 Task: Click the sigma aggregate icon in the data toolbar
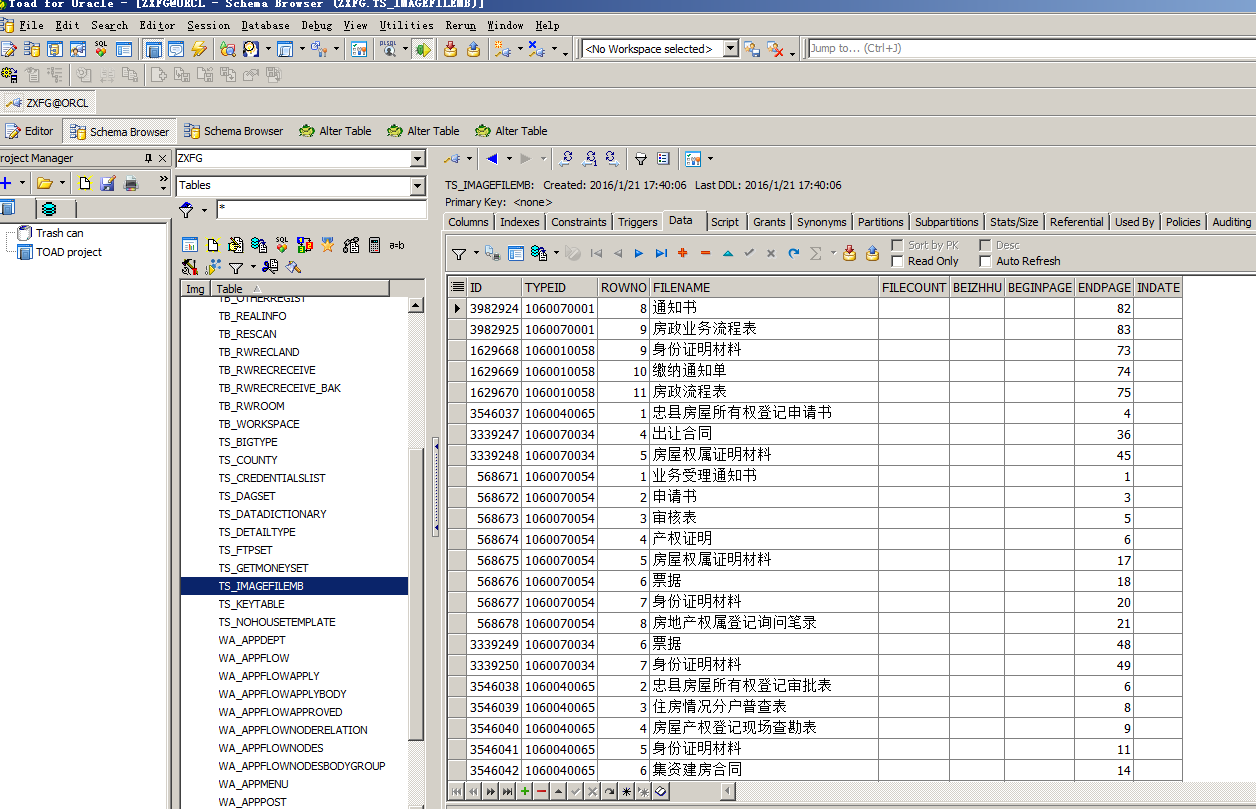pyautogui.click(x=816, y=253)
